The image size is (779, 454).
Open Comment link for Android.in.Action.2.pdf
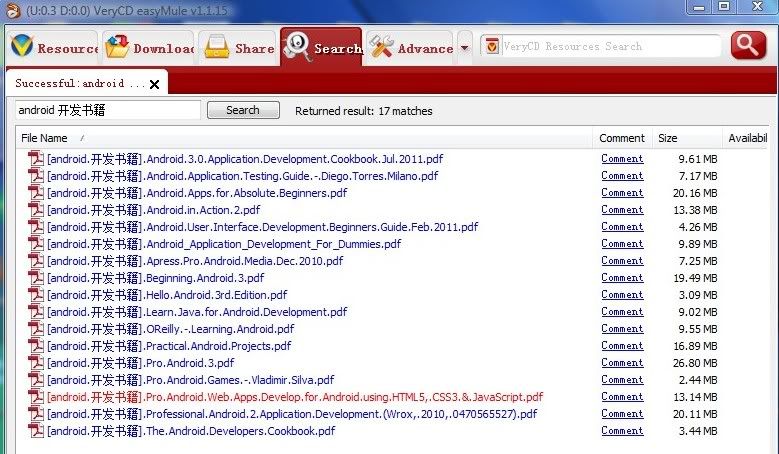(x=622, y=210)
